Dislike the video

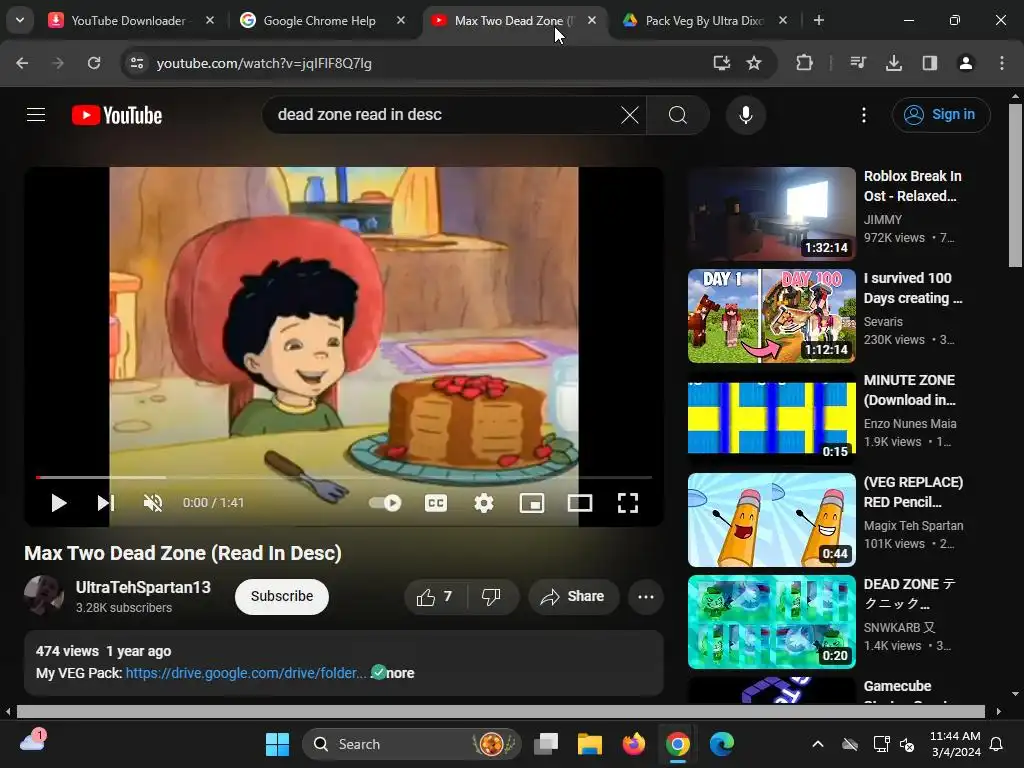[x=491, y=597]
